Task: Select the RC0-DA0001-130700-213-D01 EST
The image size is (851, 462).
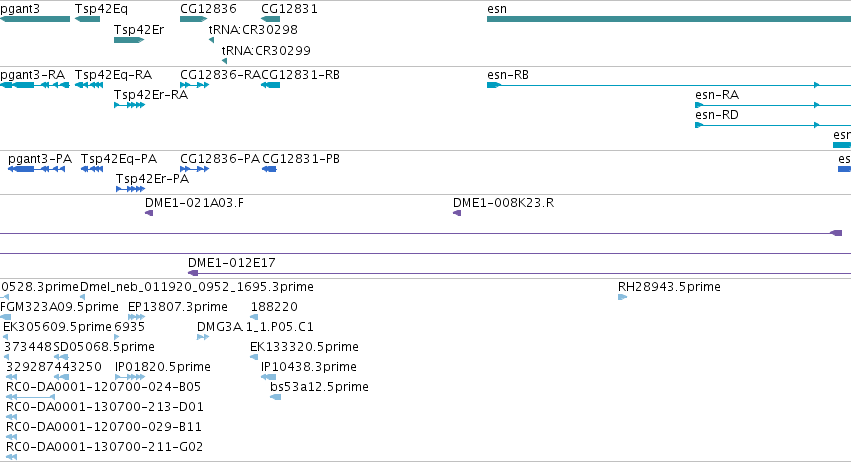Action: (x=11, y=417)
